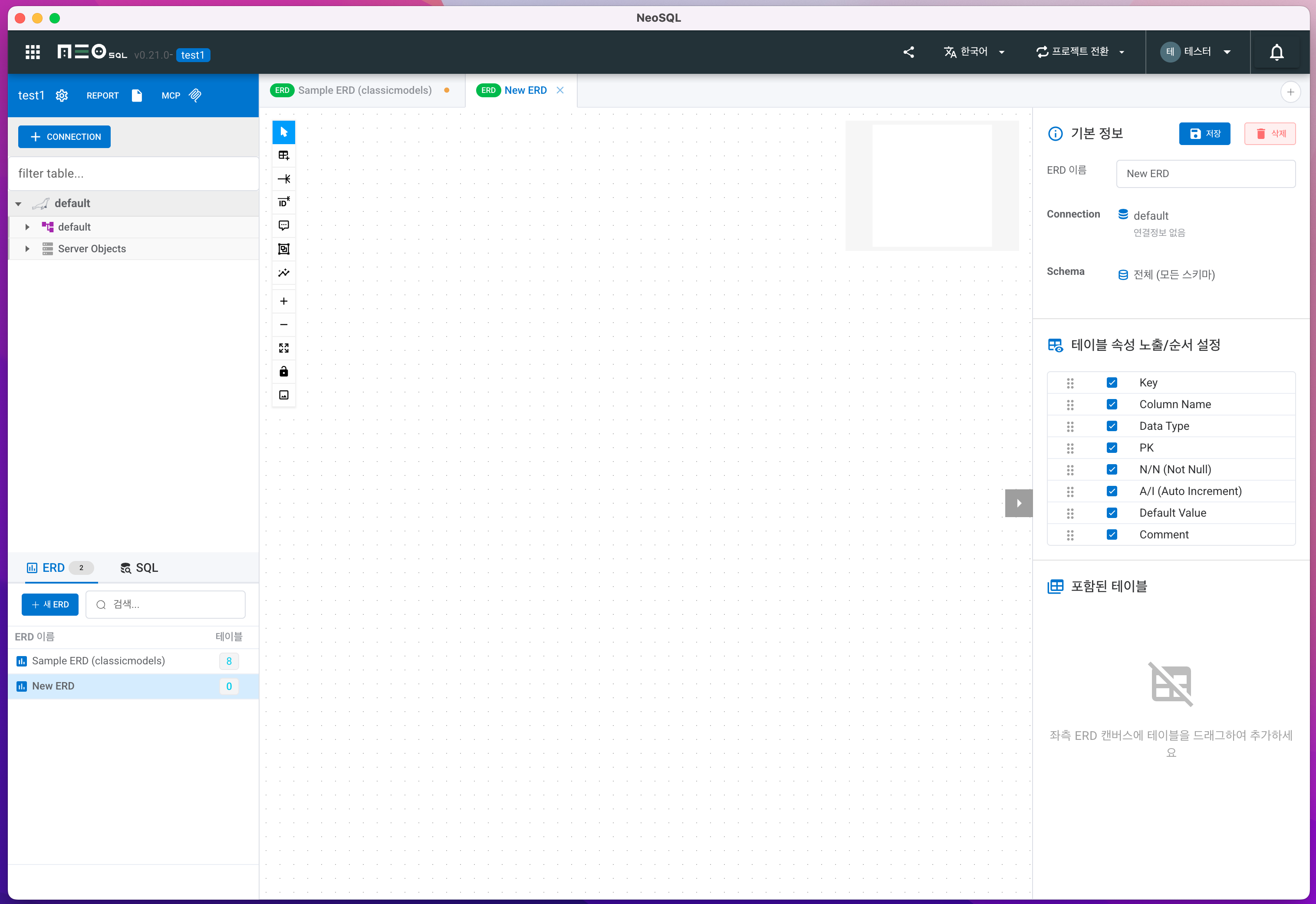The image size is (1316, 904).
Task: Click the share icon in header
Action: 908,52
